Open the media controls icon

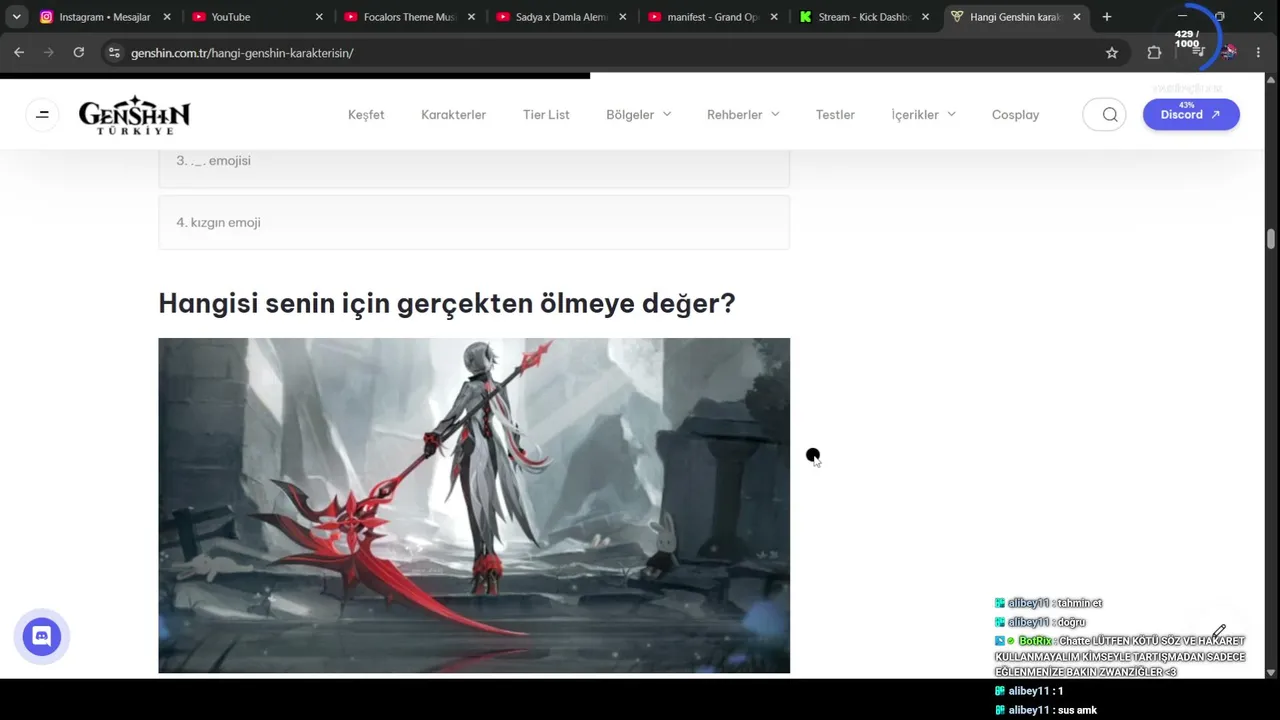click(1198, 53)
